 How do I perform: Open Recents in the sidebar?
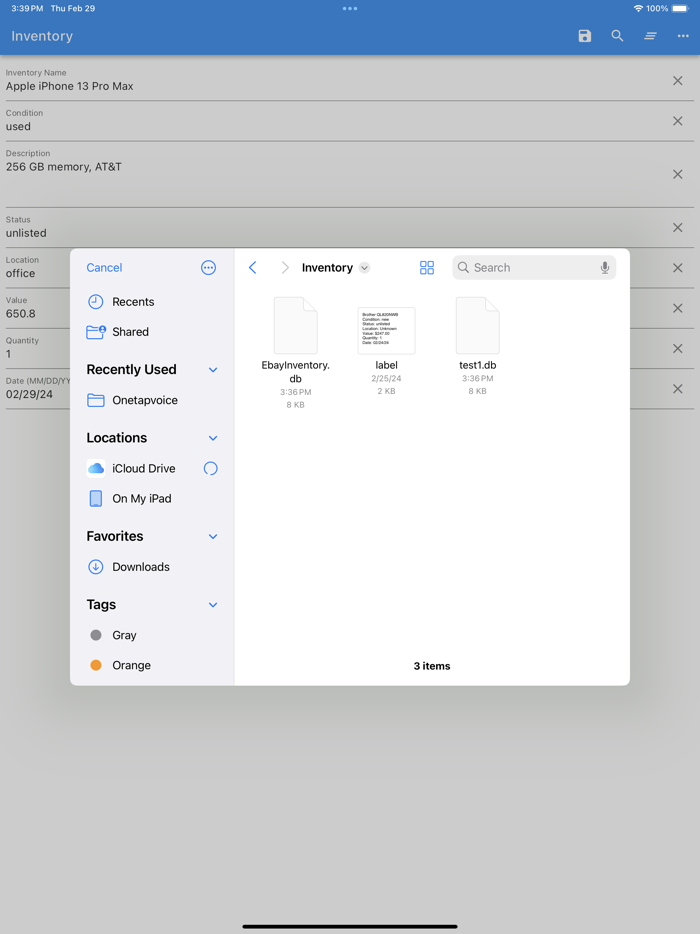click(152, 301)
